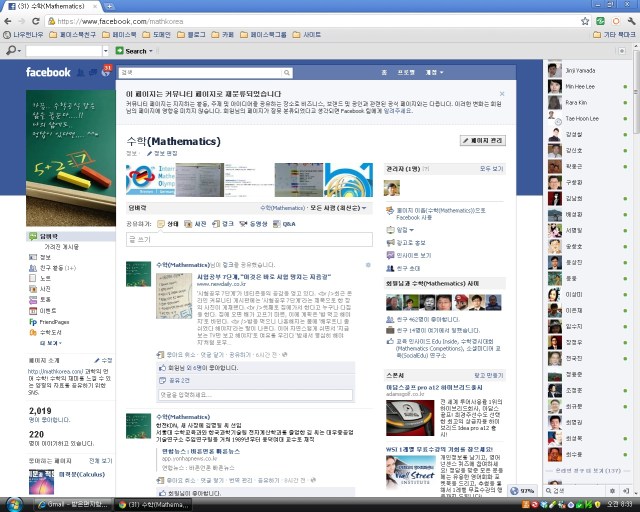Open 정보 (Info) in left sidebar

point(44,257)
